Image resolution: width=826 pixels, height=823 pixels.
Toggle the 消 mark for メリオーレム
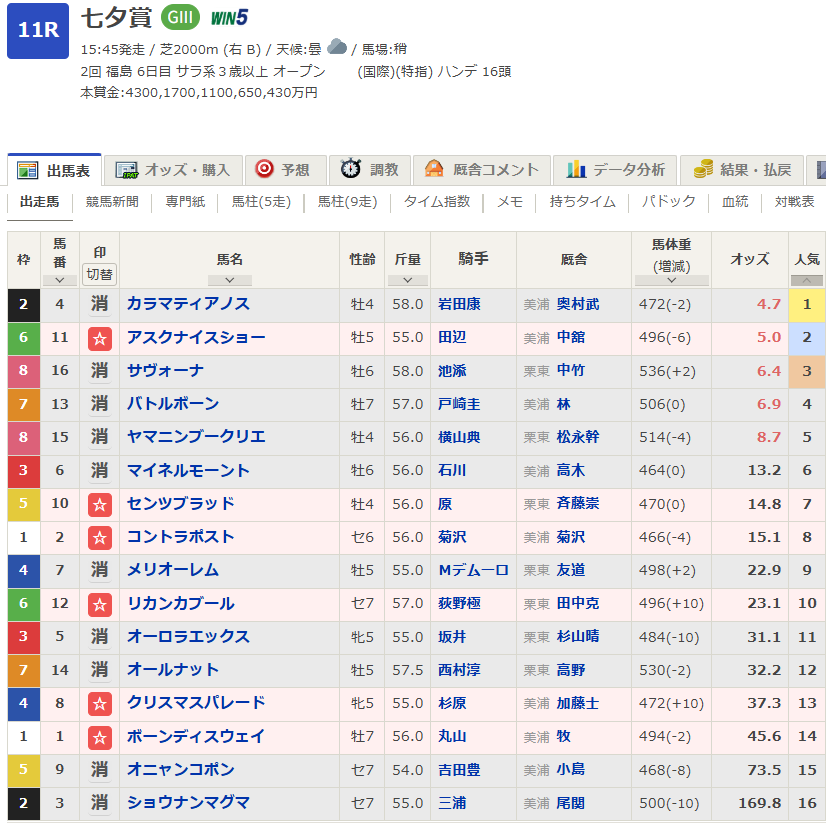coord(100,570)
